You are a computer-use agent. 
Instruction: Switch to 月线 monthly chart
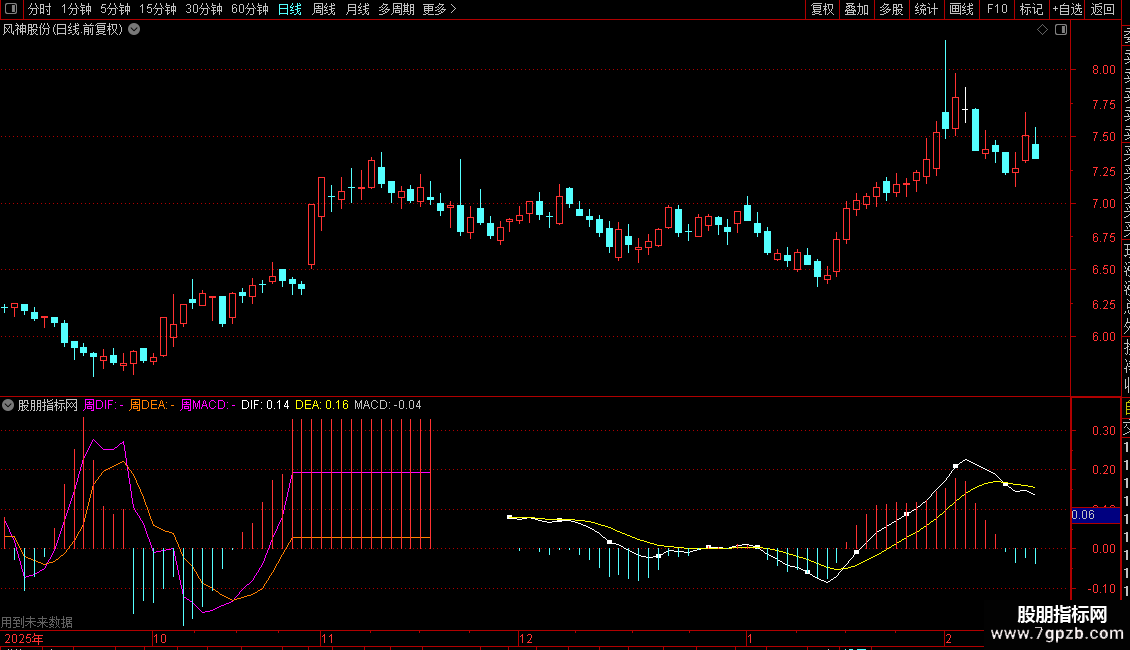pos(357,9)
